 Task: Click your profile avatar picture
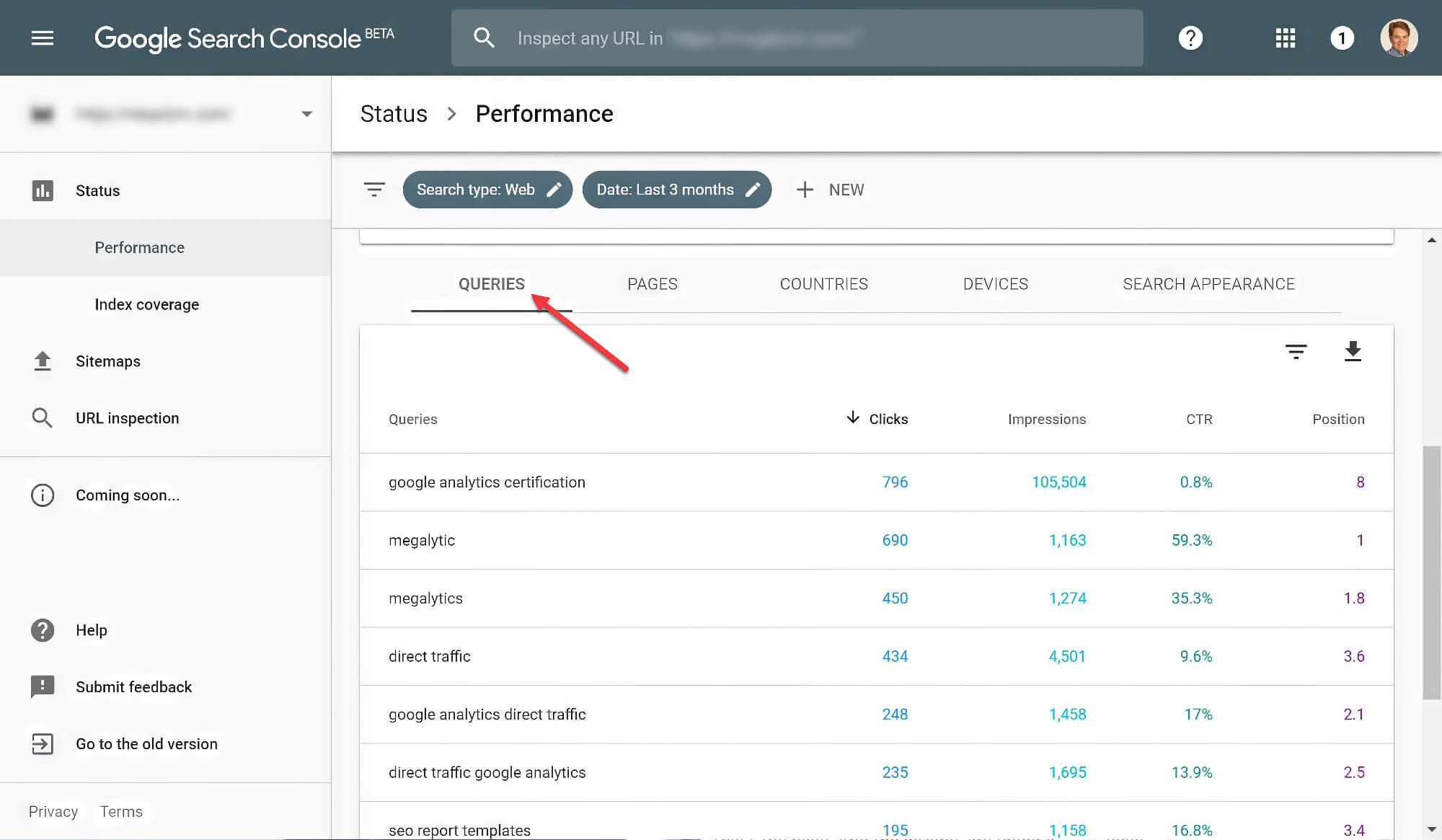(x=1399, y=37)
